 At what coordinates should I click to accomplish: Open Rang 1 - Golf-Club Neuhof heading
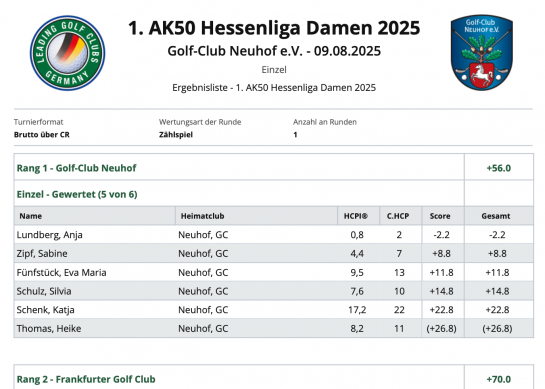76,168
